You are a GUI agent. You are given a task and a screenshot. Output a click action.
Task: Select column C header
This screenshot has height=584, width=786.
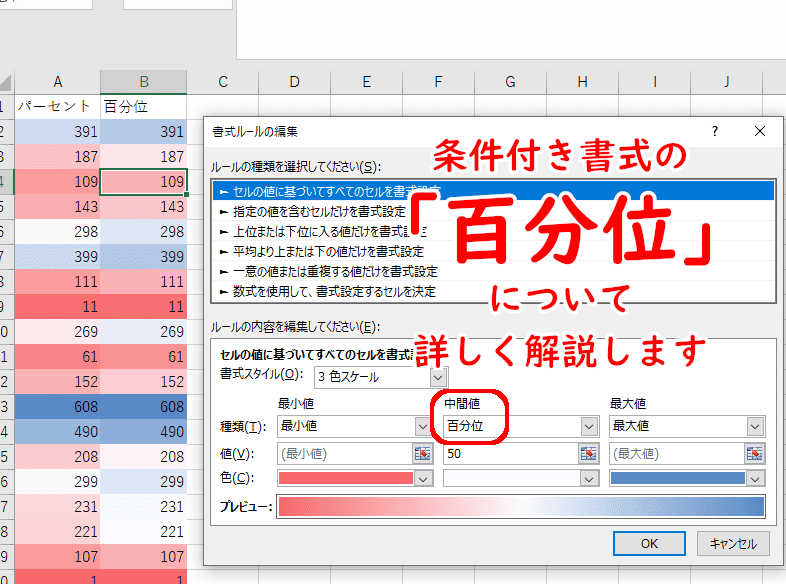(223, 82)
